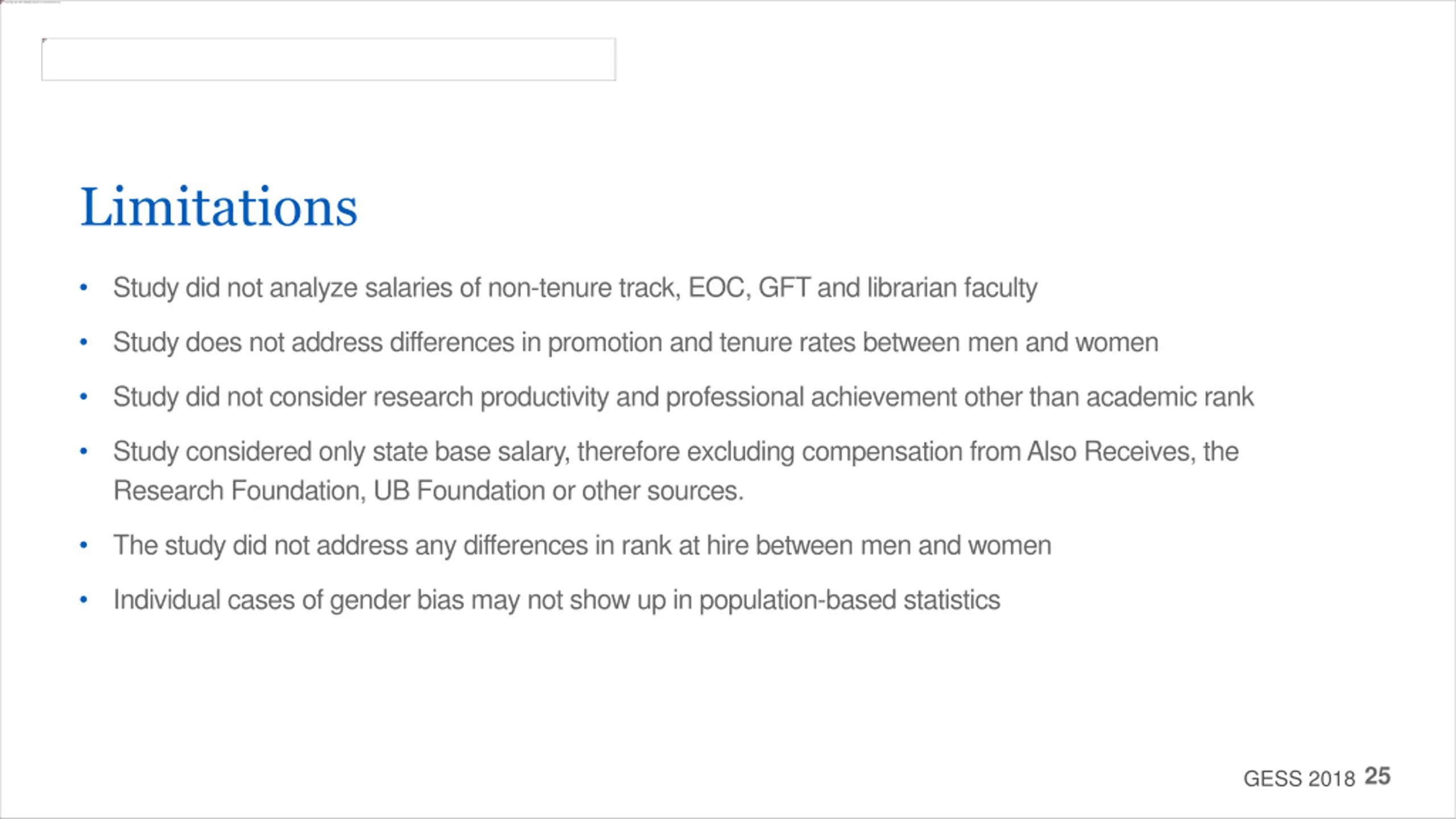Click the empty bordered box above the title
Screen dimensions: 1456x819
pyautogui.click(x=329, y=59)
